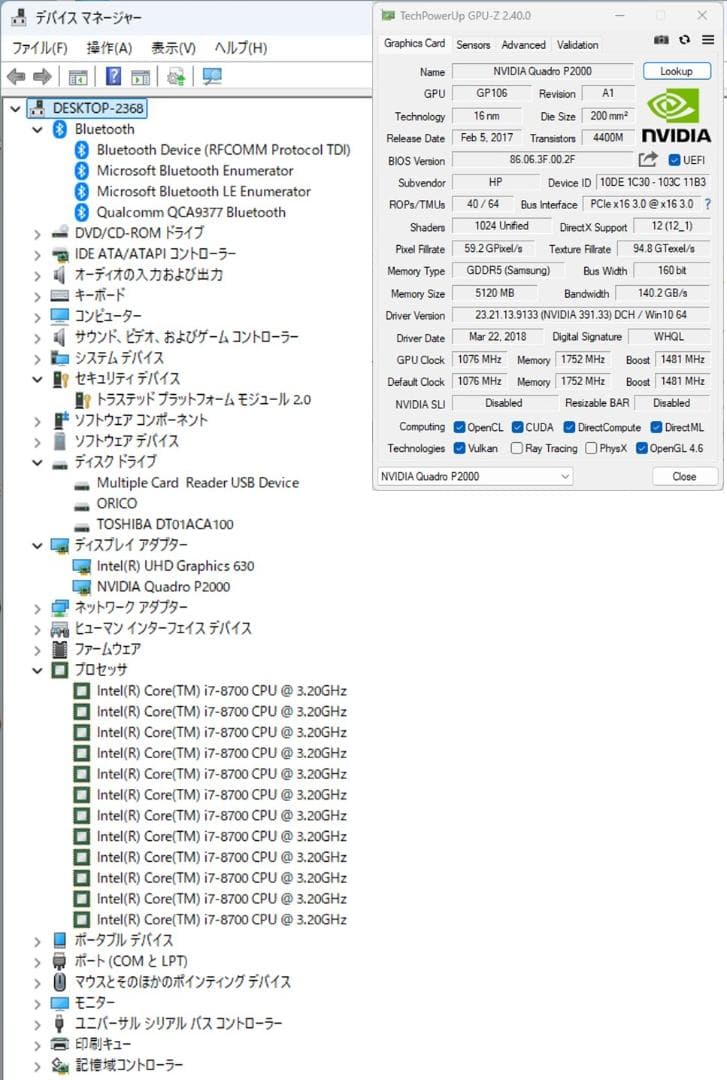
Task: Select the Microsoft Bluetooth Enumerator entry
Action: coord(195,171)
